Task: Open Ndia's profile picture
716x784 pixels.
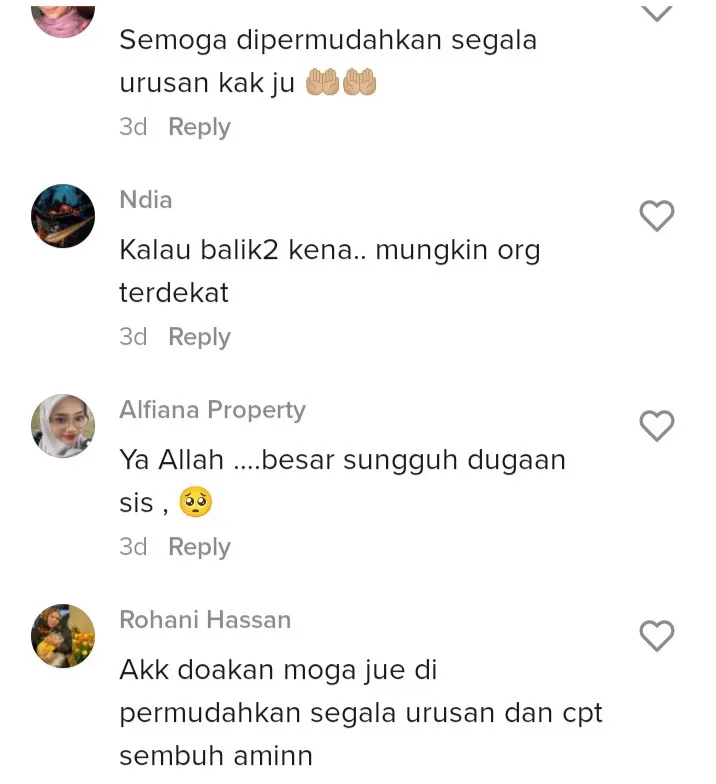Action: pyautogui.click(x=63, y=216)
